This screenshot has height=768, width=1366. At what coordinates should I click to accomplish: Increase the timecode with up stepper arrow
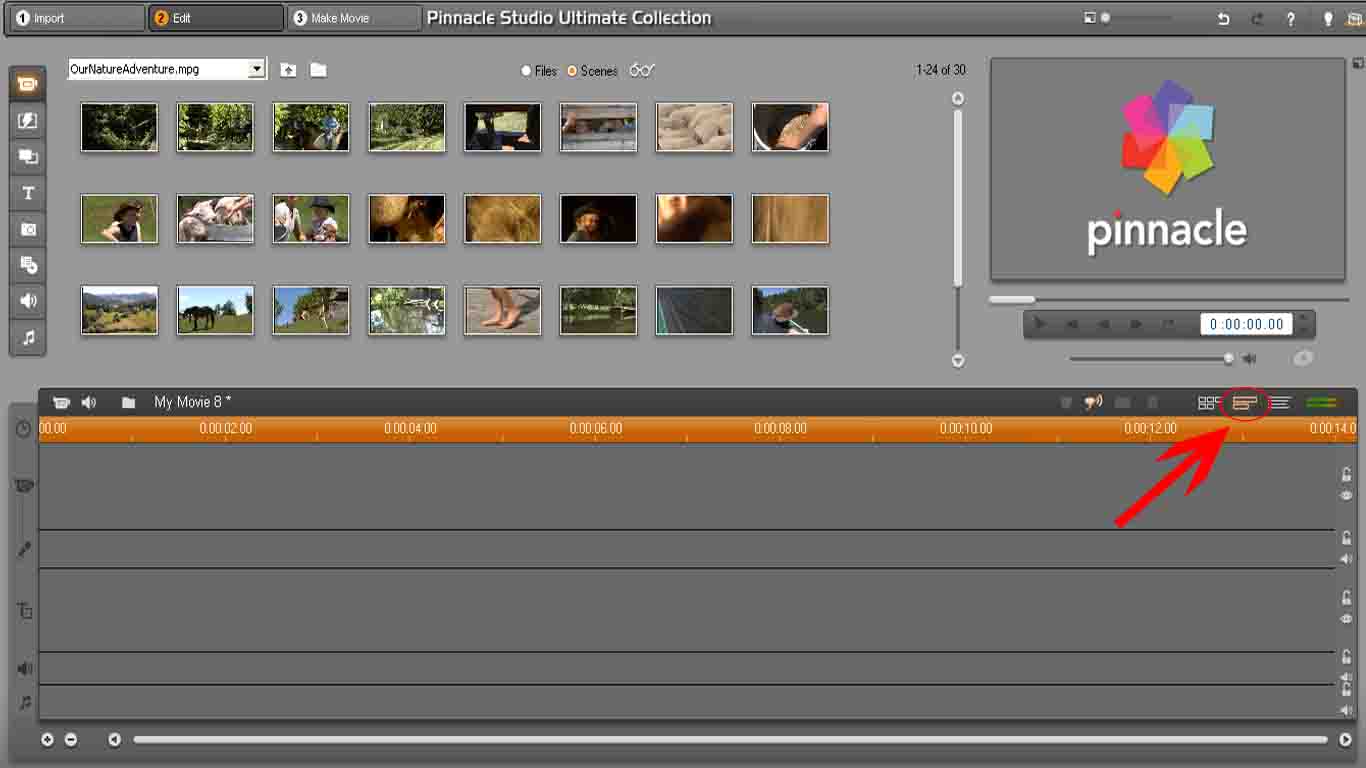(x=1302, y=319)
